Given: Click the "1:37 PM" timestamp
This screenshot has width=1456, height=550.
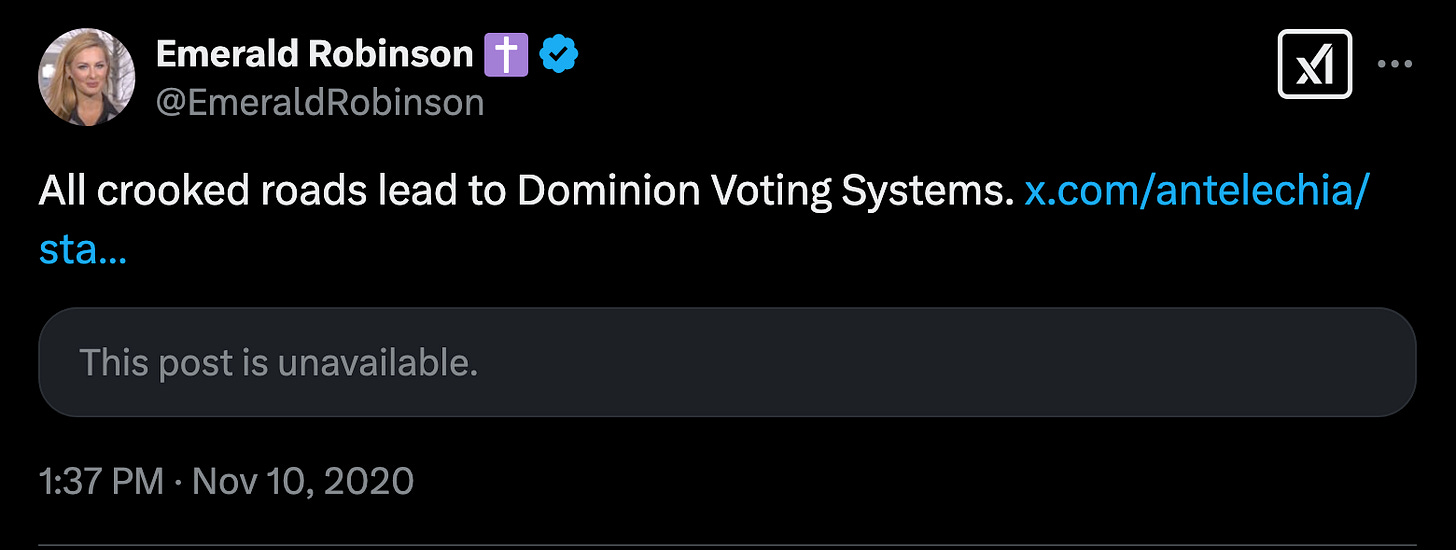Looking at the screenshot, I should click(x=100, y=482).
